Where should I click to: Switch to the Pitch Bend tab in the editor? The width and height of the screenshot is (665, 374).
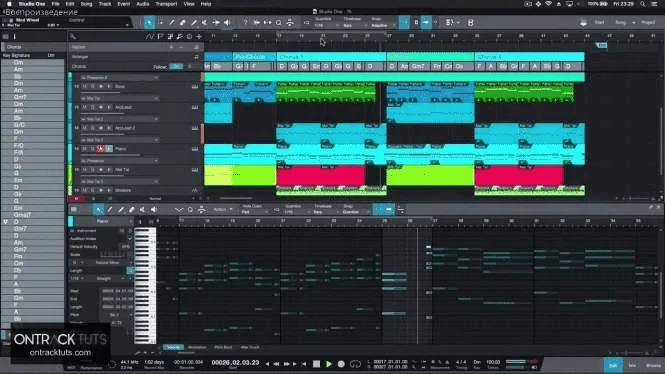[223, 347]
